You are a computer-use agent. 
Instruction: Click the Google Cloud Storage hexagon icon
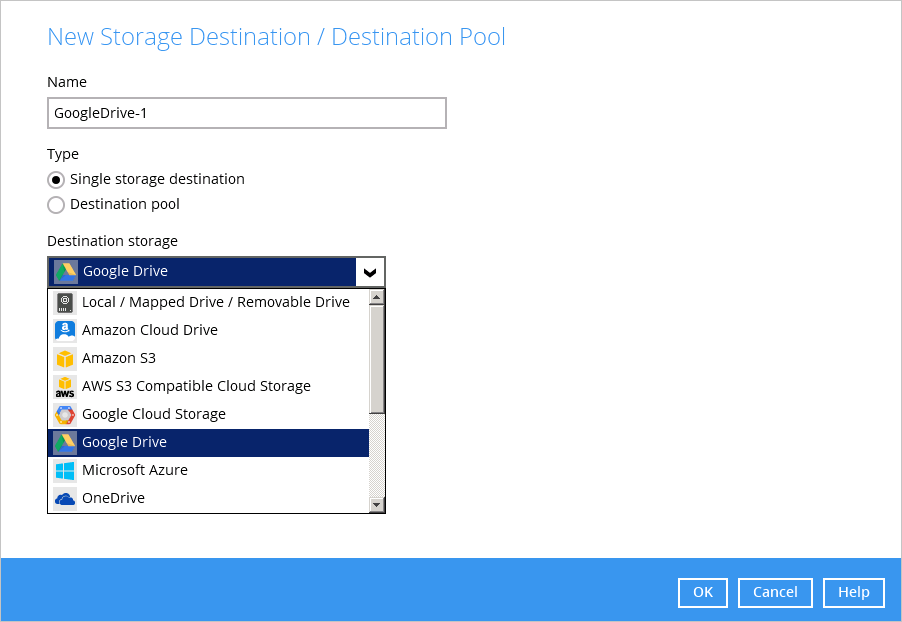[65, 414]
